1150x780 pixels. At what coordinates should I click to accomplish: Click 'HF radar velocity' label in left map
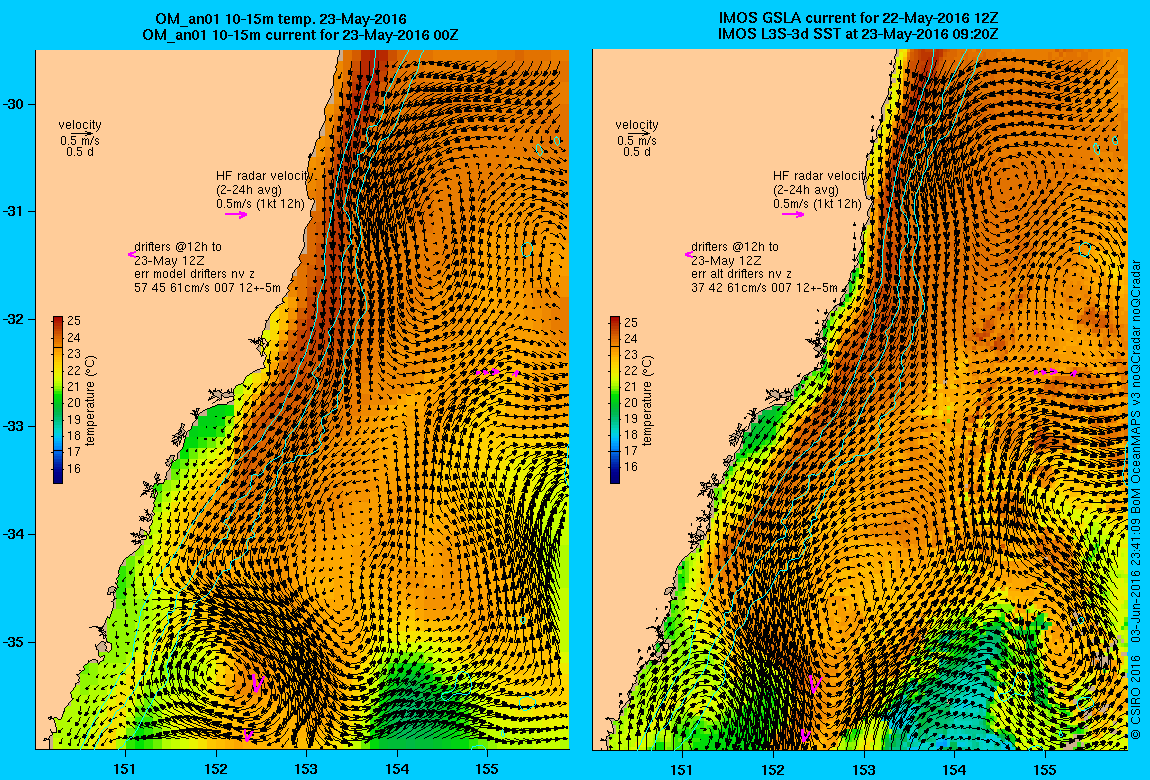pyautogui.click(x=264, y=176)
